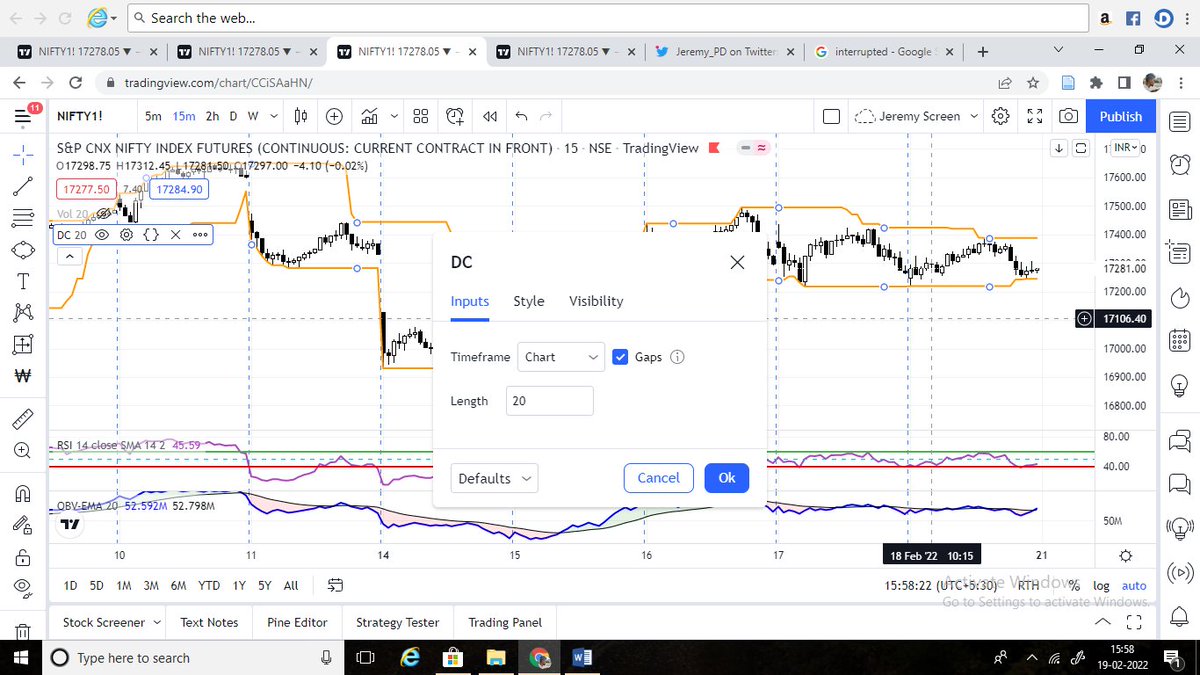Select the crosshair cursor tool
This screenshot has height=675, width=1200.
pos(24,153)
